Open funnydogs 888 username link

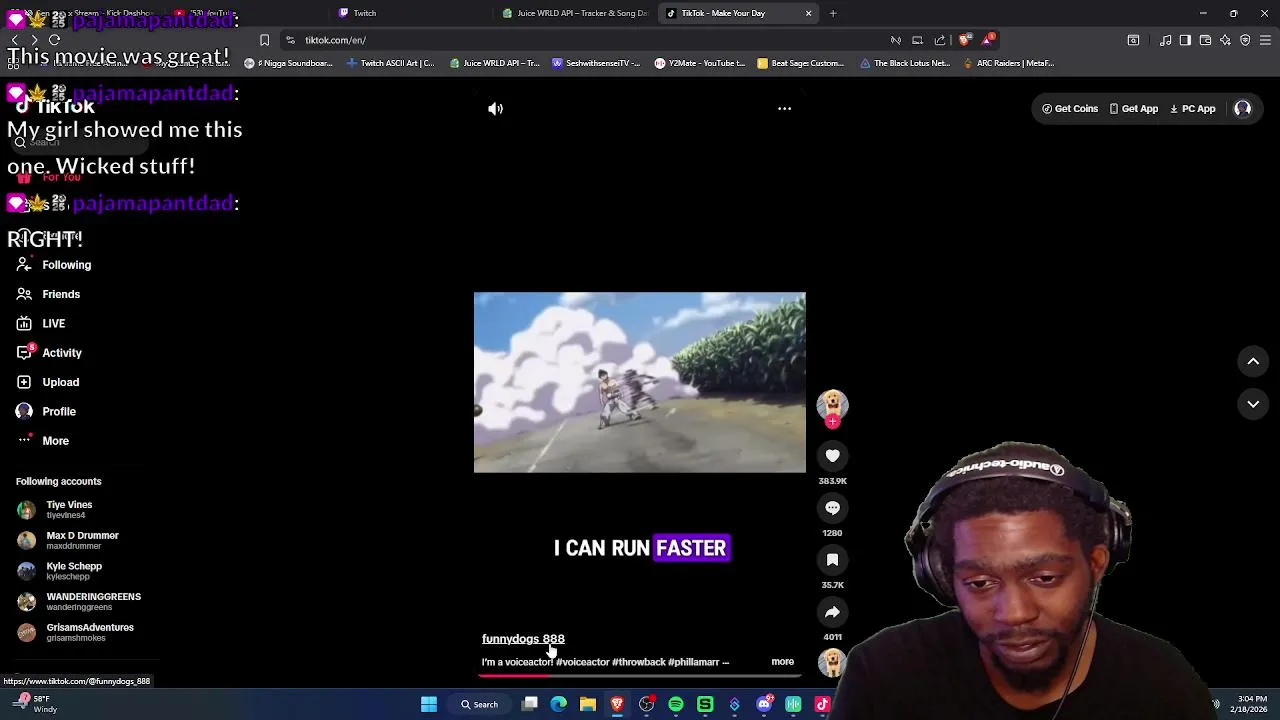523,639
